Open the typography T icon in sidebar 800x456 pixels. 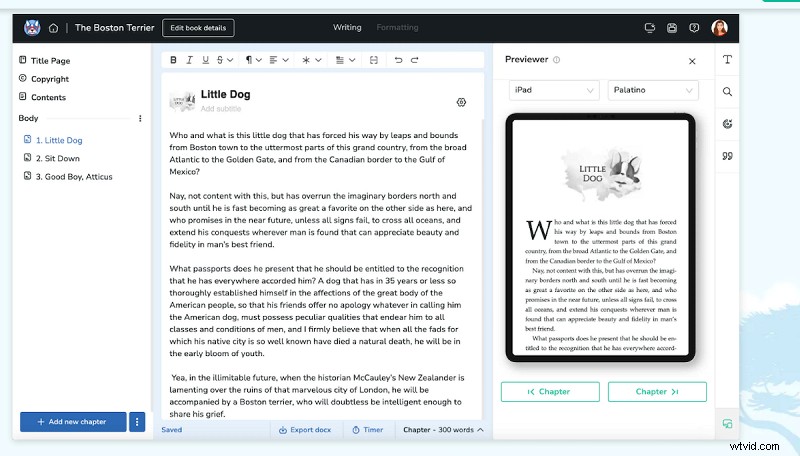[x=728, y=60]
